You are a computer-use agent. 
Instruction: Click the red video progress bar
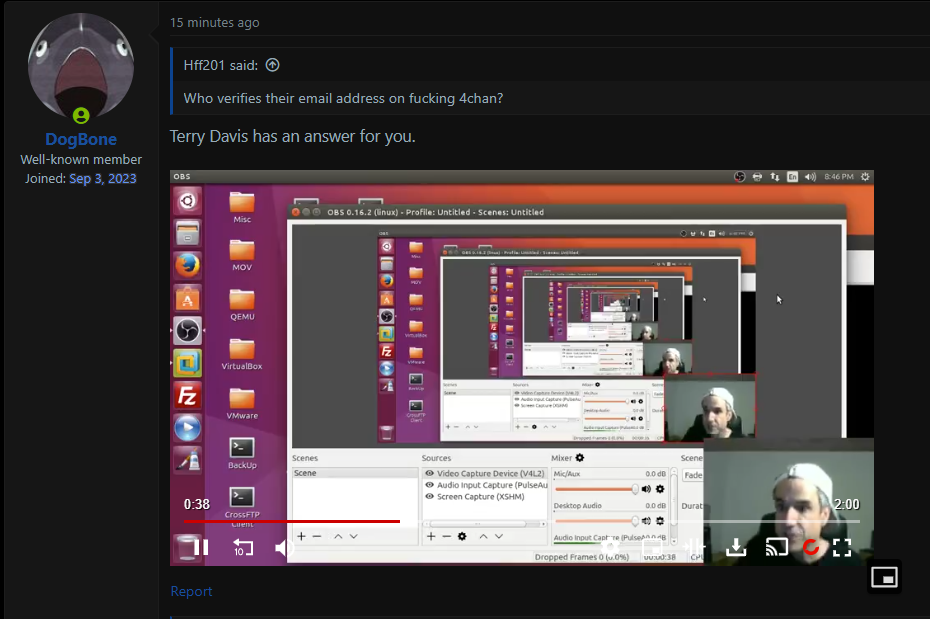(291, 521)
